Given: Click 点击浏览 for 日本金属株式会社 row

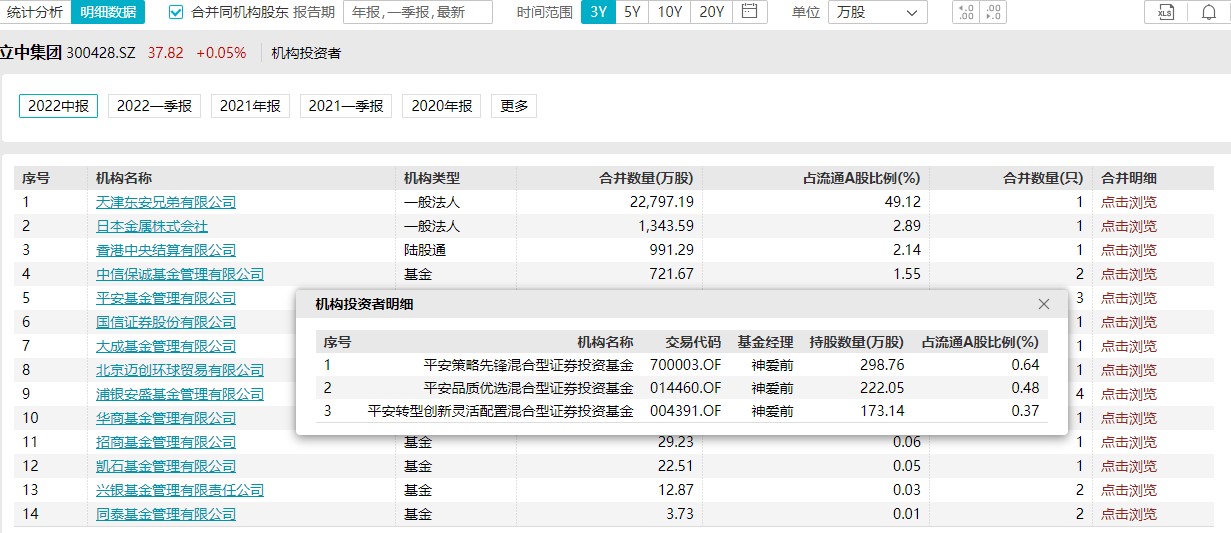Looking at the screenshot, I should (1129, 226).
